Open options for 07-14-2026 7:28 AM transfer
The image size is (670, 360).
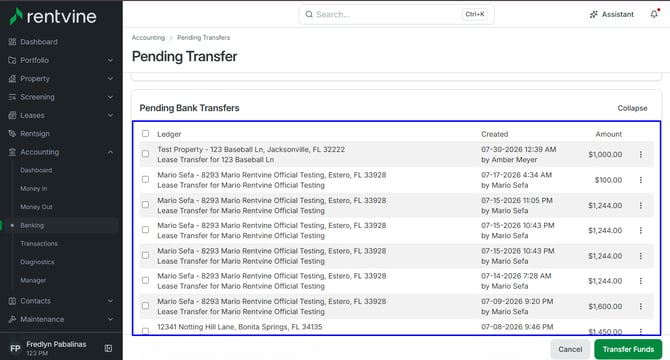pos(641,281)
